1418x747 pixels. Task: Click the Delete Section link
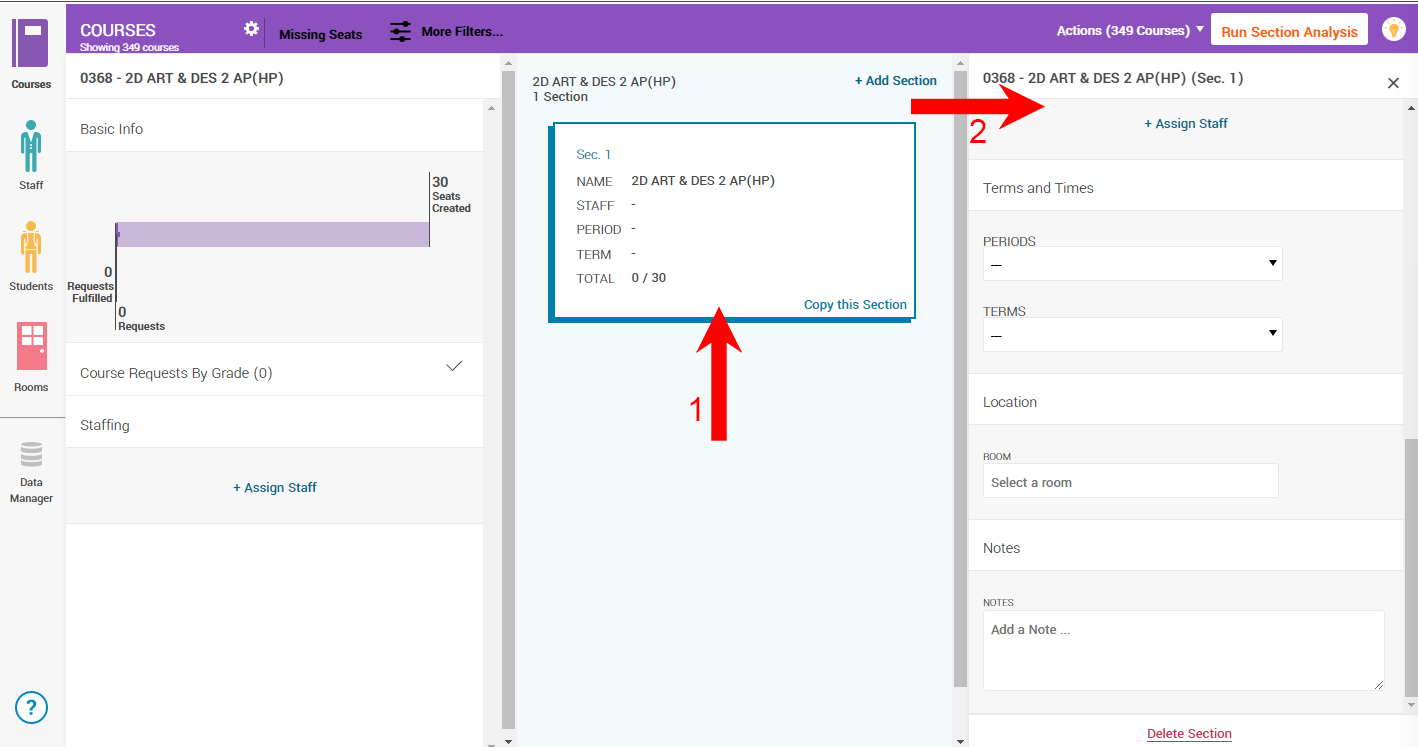(1188, 734)
